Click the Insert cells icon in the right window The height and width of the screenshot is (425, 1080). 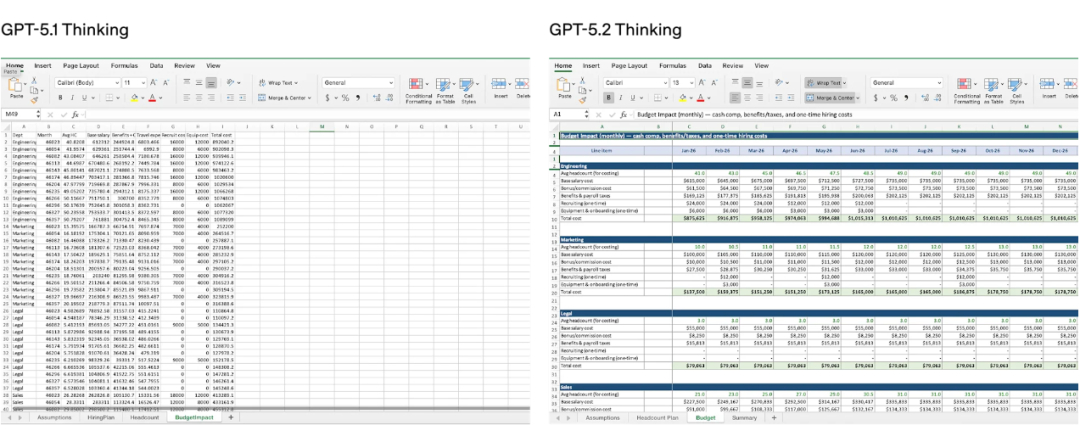click(1048, 85)
